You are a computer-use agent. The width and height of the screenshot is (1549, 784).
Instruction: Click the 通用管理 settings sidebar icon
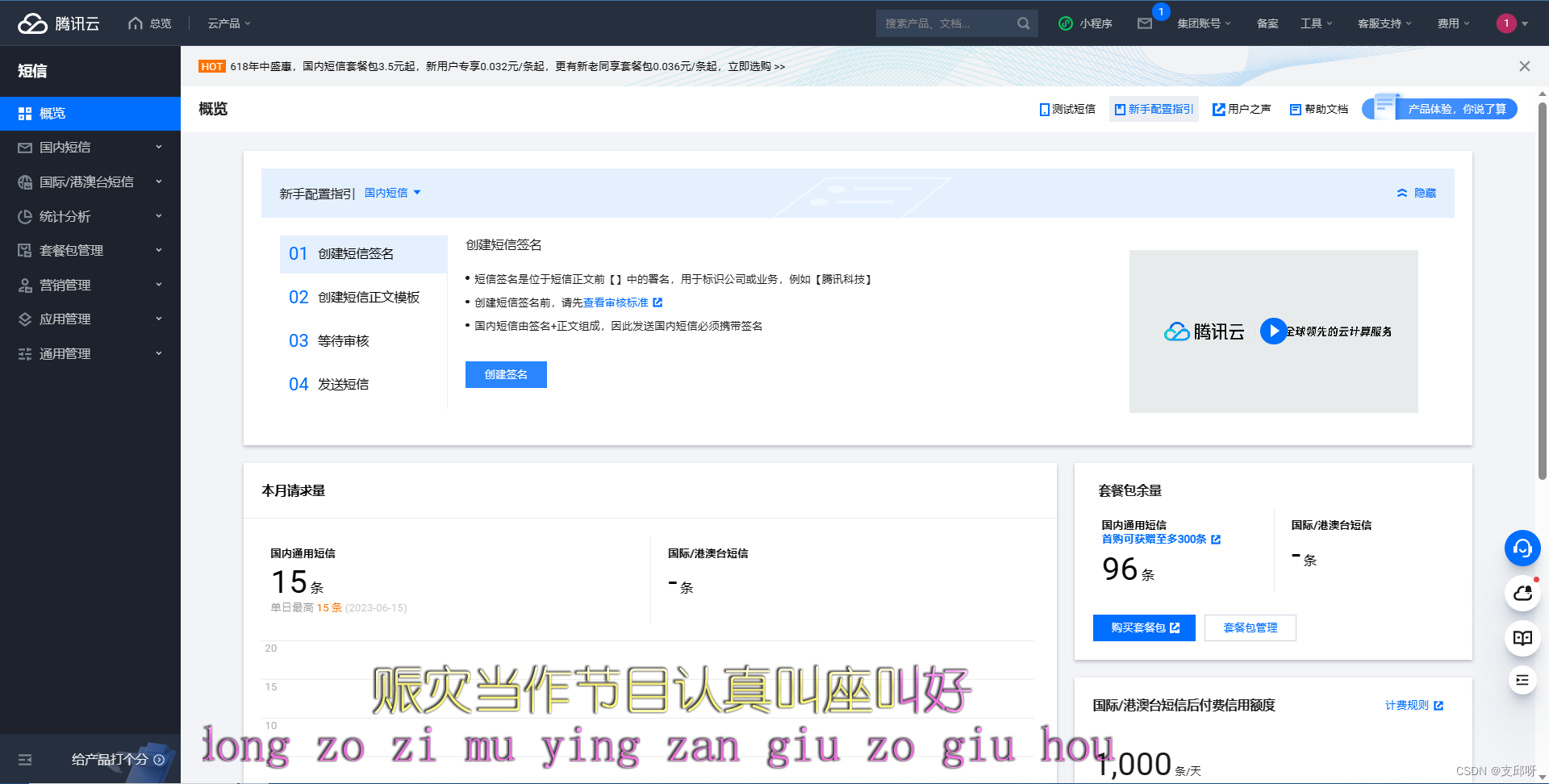(x=25, y=353)
